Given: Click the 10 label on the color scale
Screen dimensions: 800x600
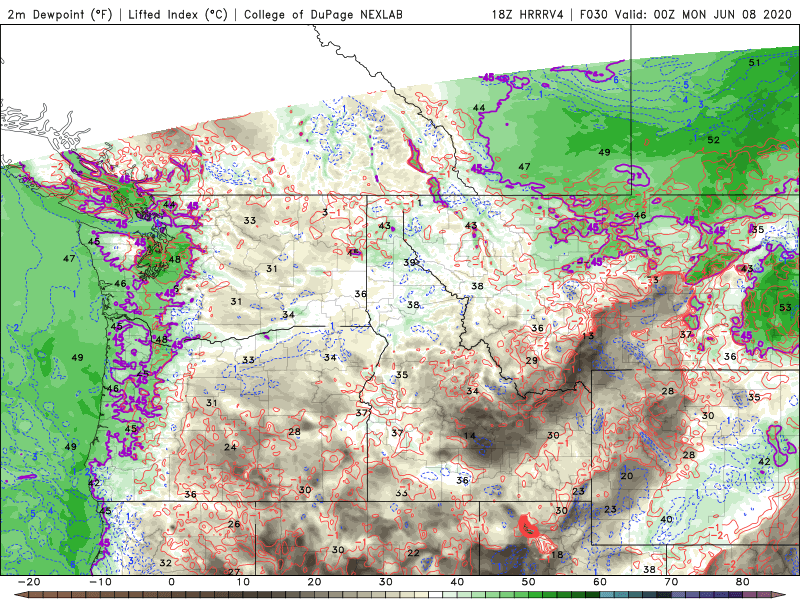Looking at the screenshot, I should 243,582.
